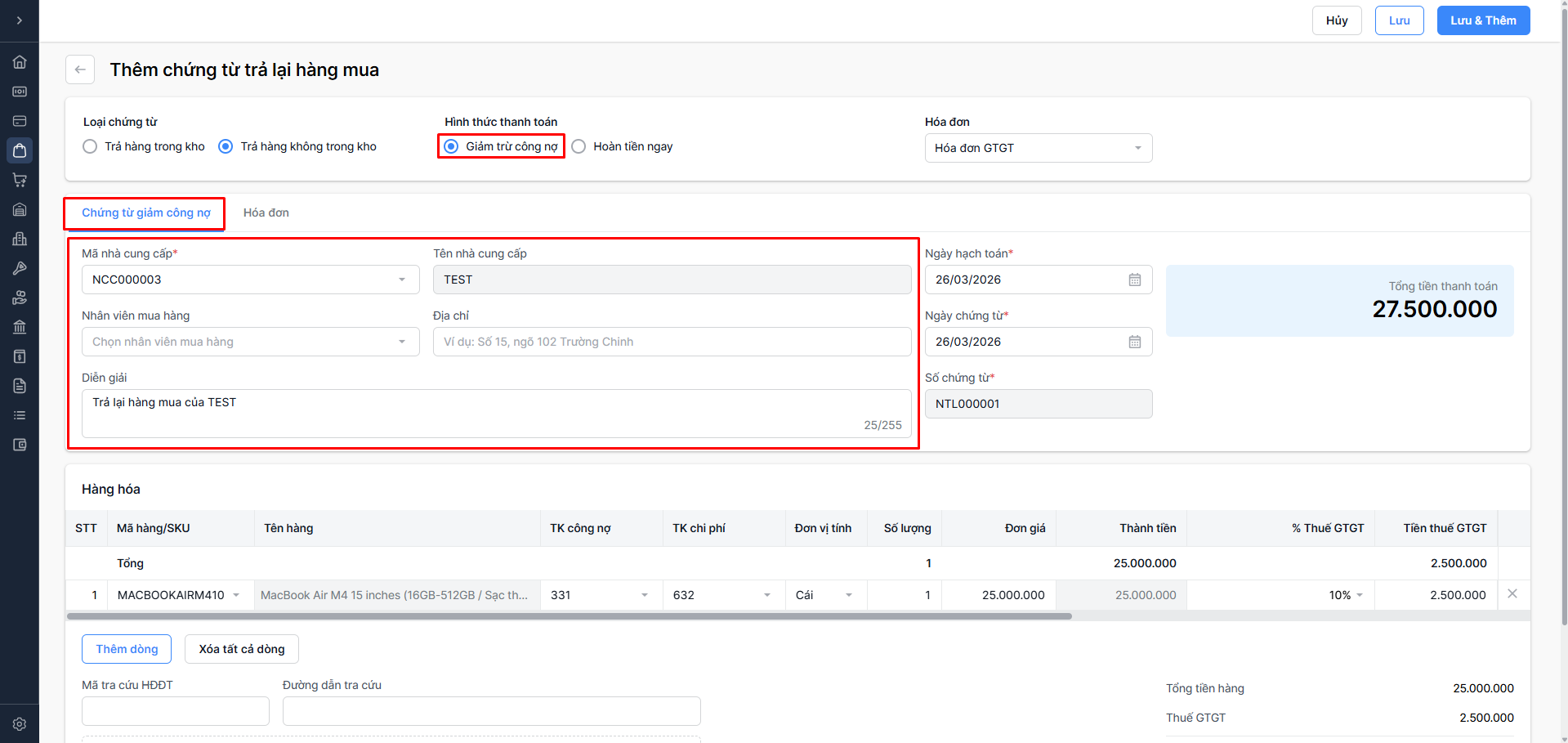Open the Hóa đơn GTGT dropdown

click(1038, 148)
